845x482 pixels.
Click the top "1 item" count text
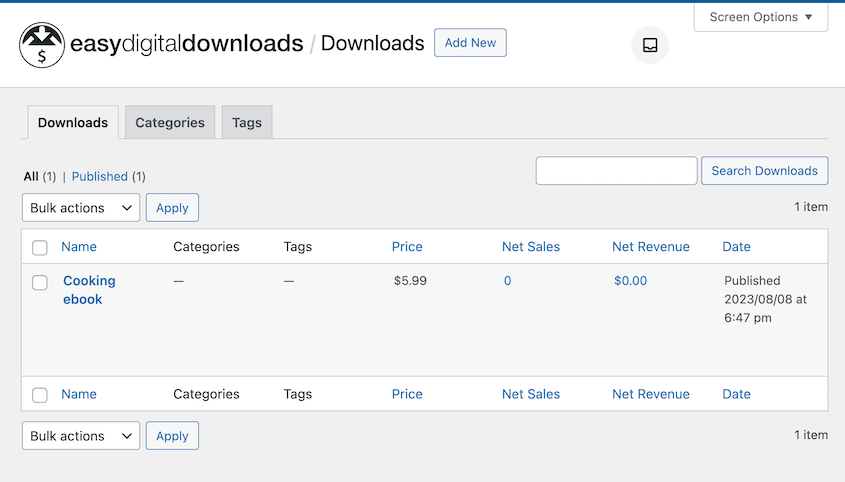[811, 206]
